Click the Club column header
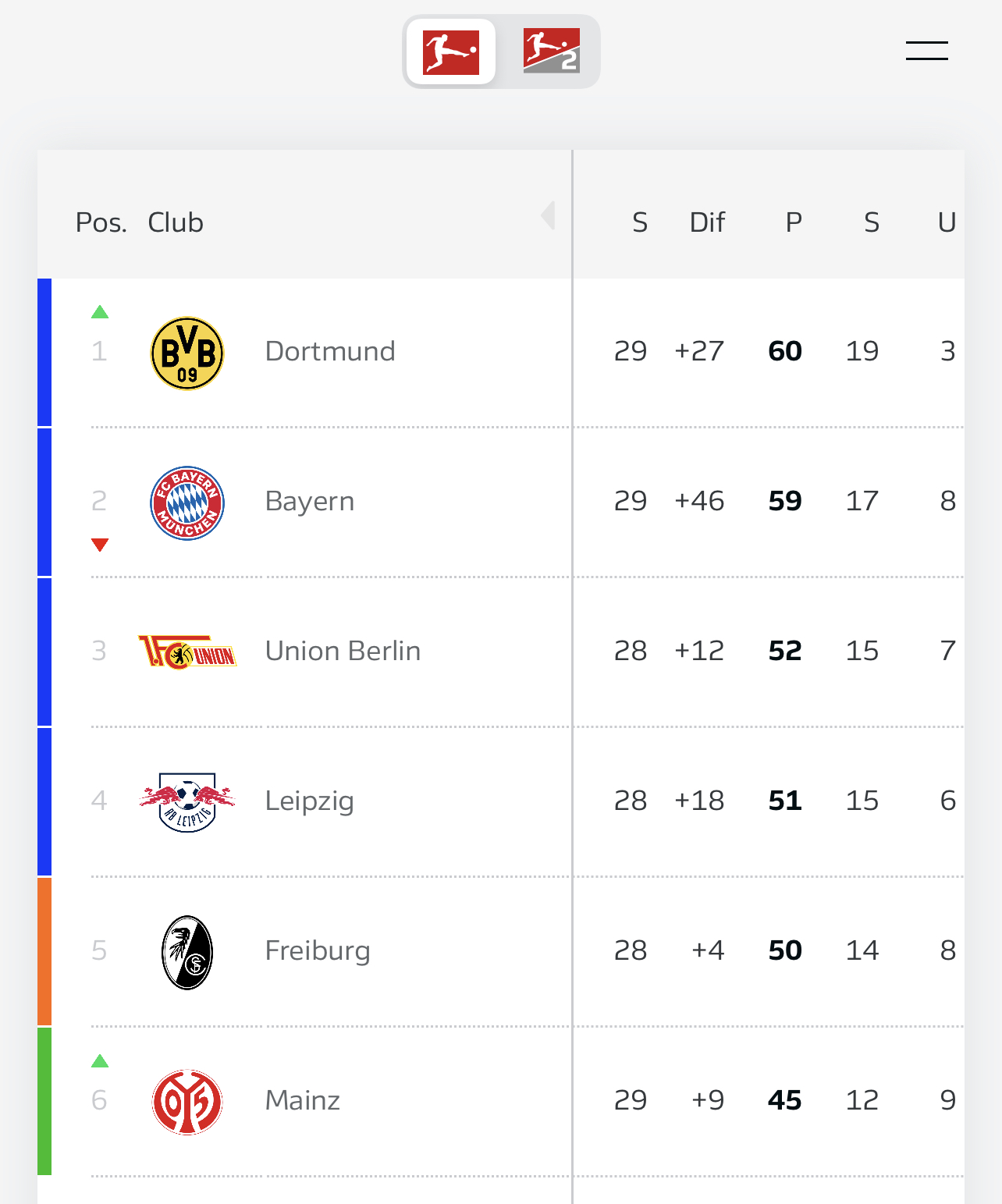The width and height of the screenshot is (1002, 1204). click(176, 222)
